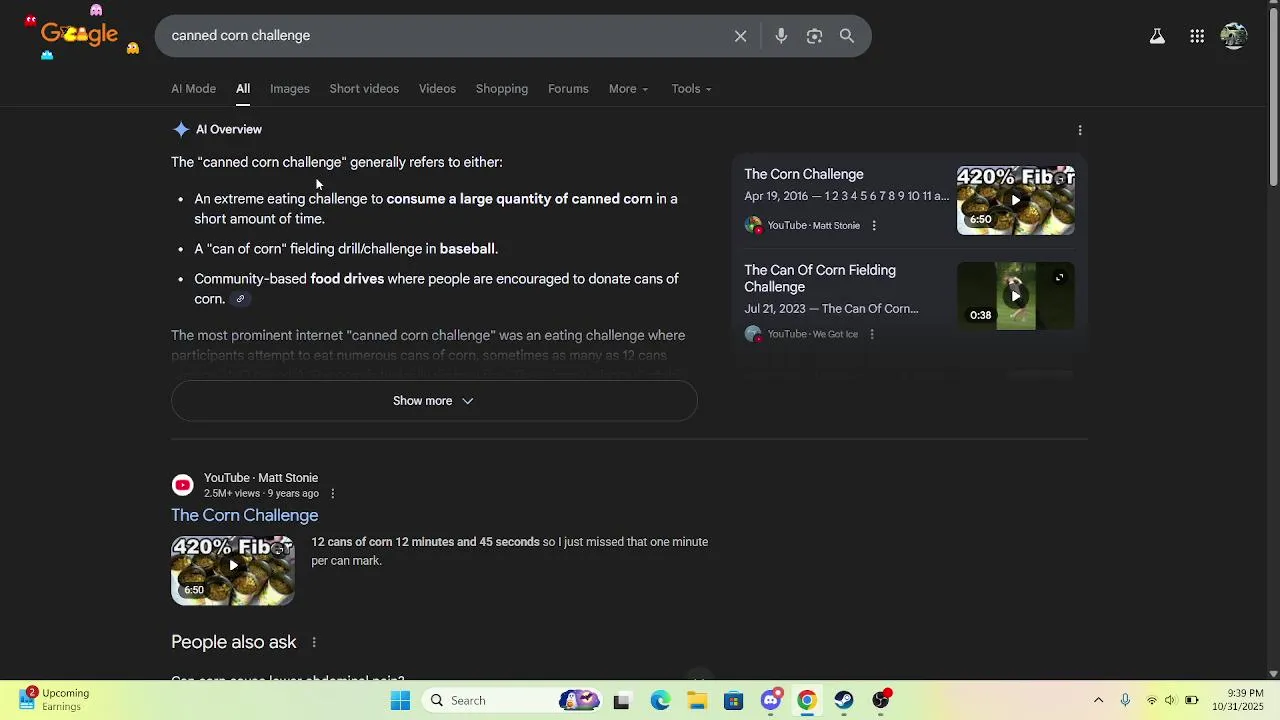The height and width of the screenshot is (720, 1280).
Task: Open sidebar card 'The Corn Challenge'
Action: pos(804,175)
